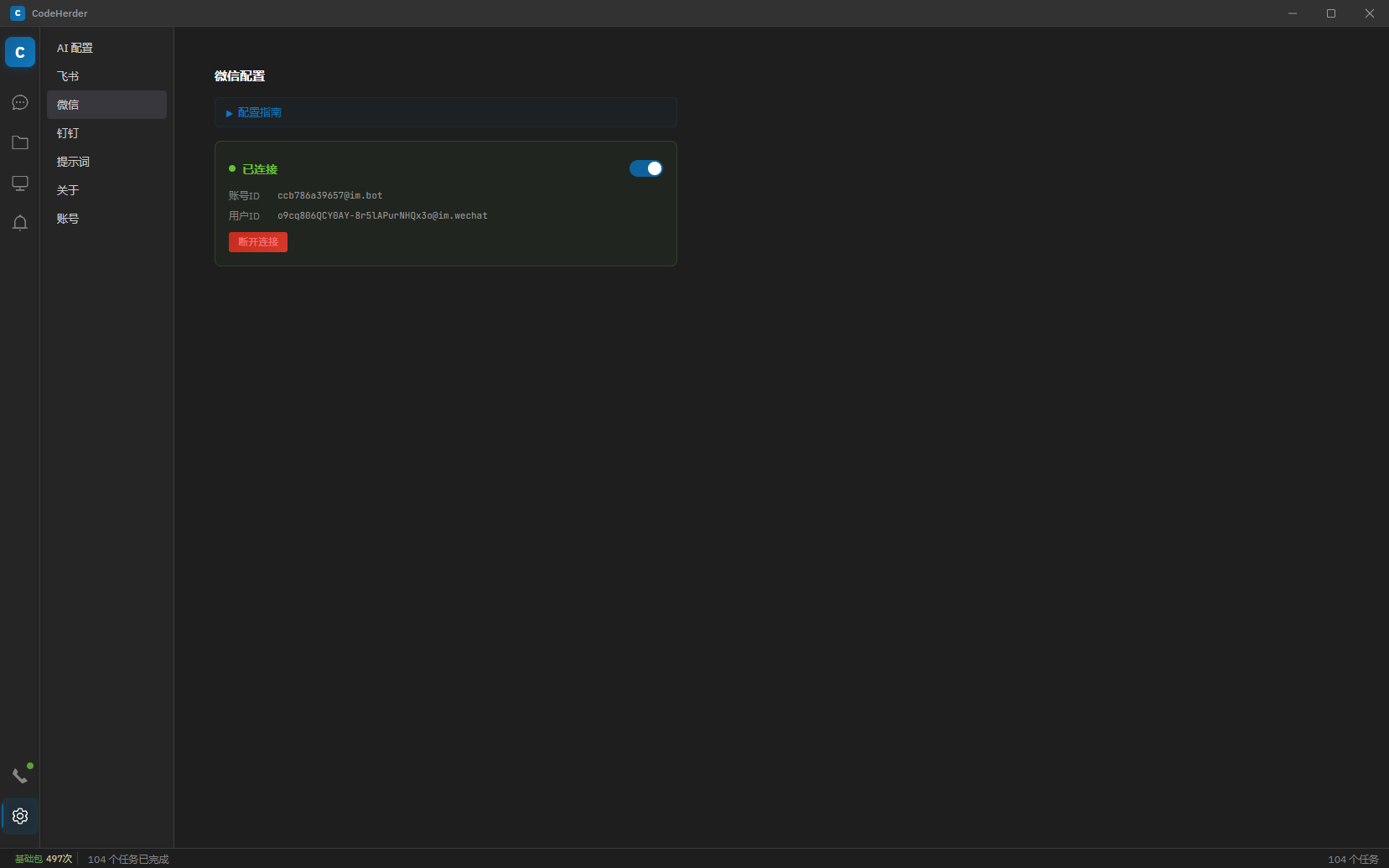Open the monitor icon in the sidebar

[20, 183]
